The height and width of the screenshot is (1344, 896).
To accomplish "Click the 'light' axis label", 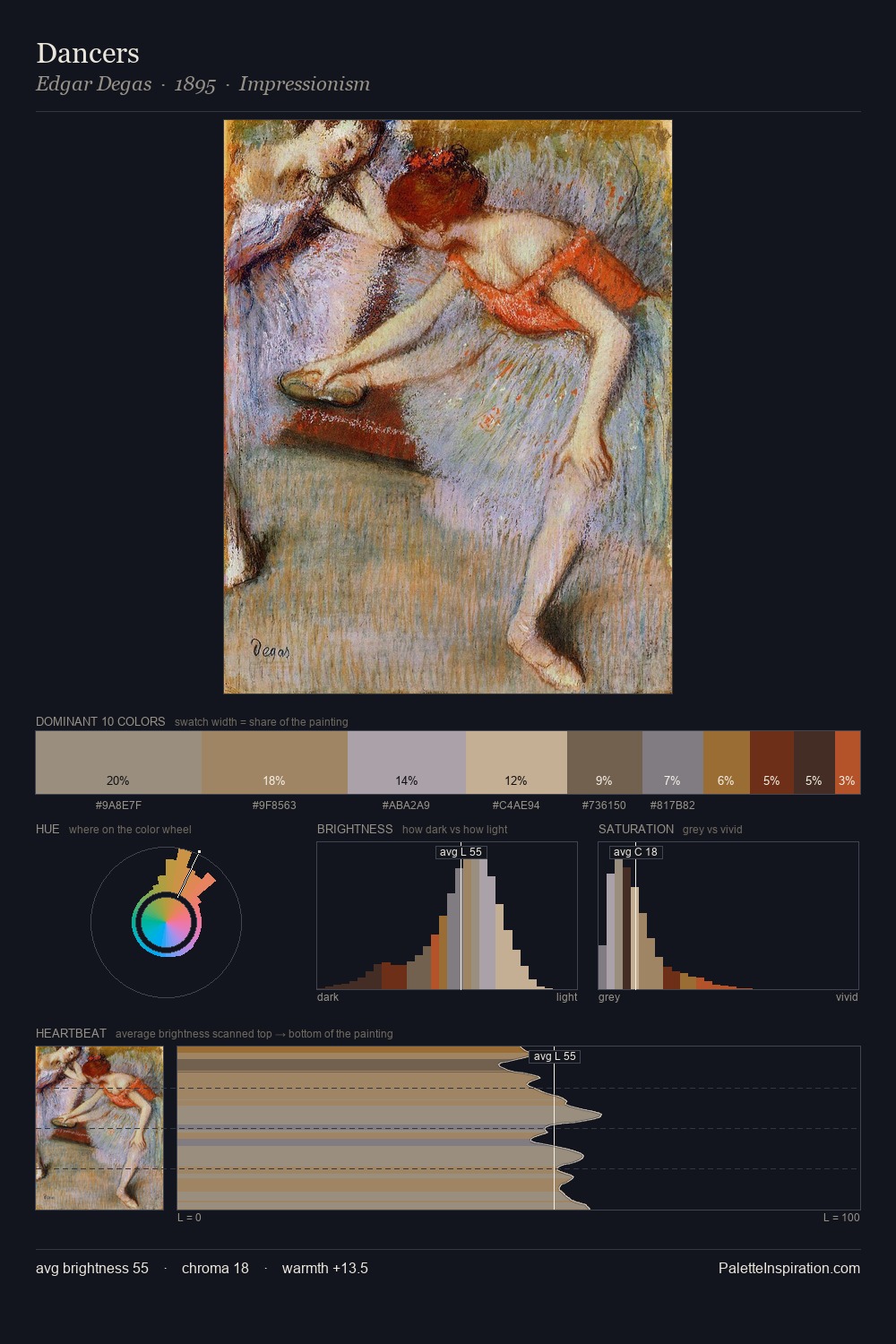I will [x=566, y=997].
